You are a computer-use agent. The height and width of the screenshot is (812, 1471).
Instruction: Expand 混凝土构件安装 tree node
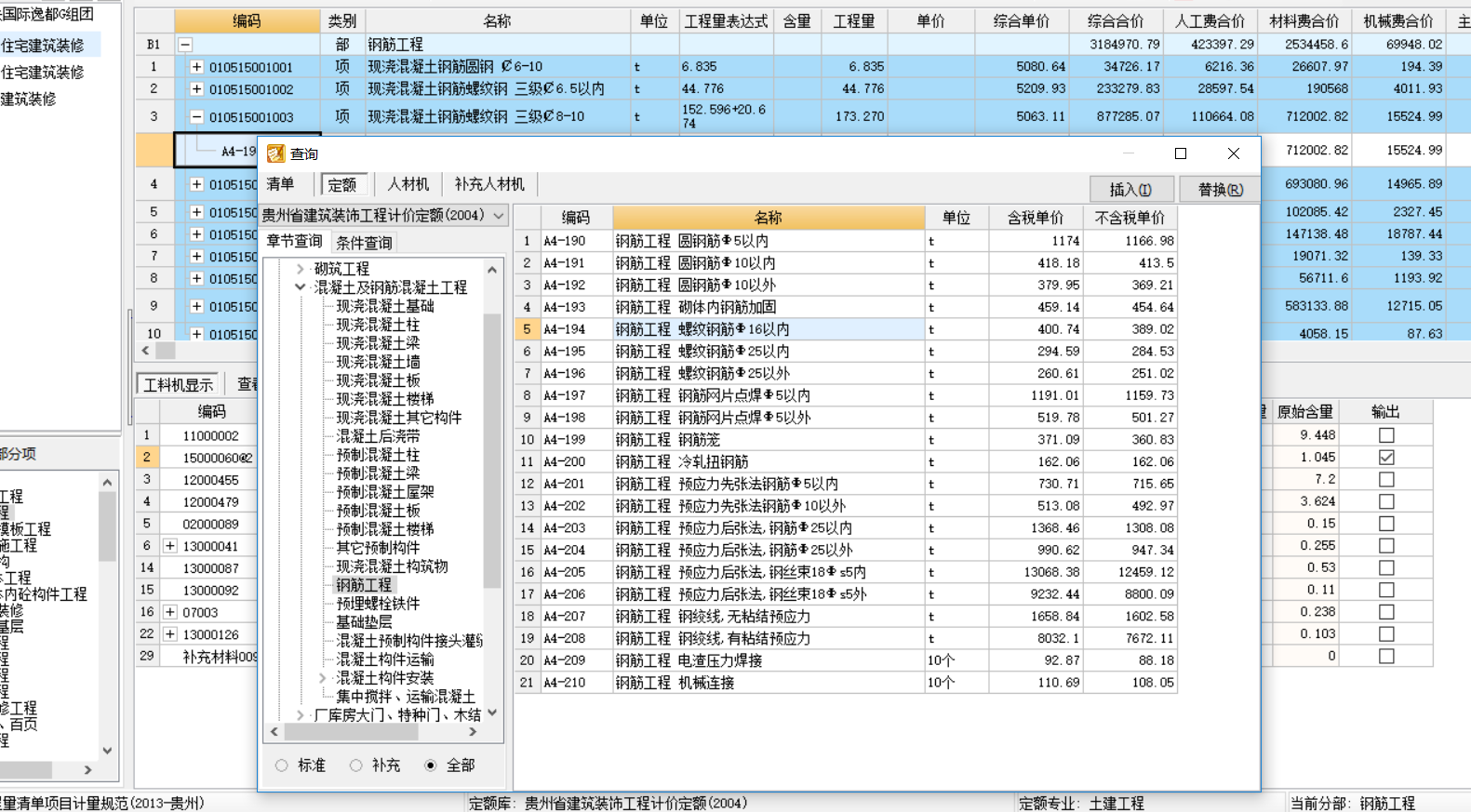pos(323,678)
